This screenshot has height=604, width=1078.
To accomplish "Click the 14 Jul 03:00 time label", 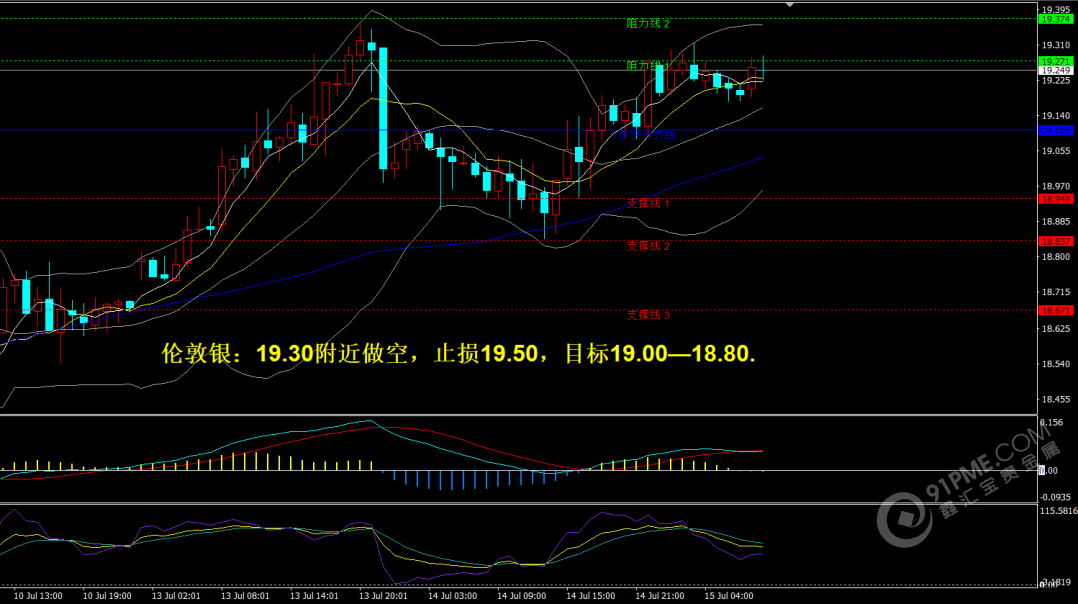I will click(x=452, y=596).
